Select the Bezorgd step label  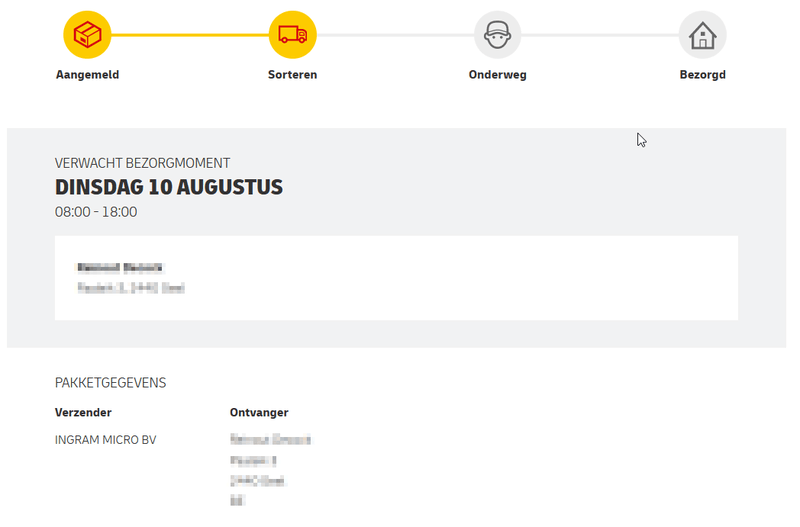coord(702,75)
